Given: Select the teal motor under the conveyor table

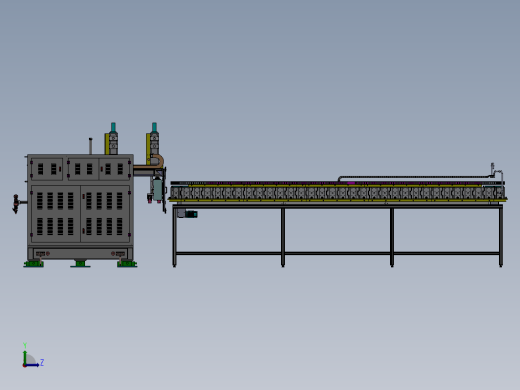Looking at the screenshot, I should pos(191,214).
